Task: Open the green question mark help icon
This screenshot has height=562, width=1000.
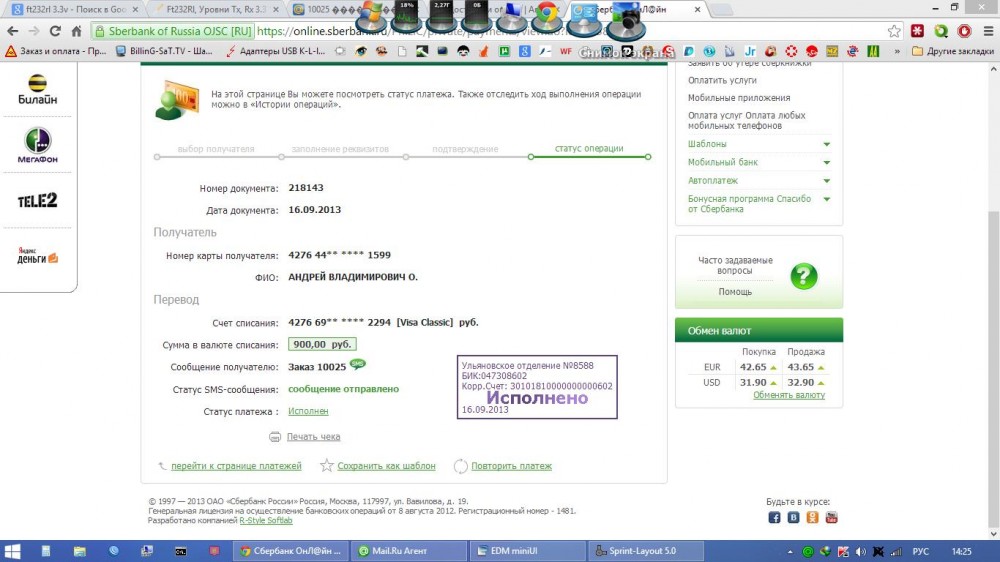Action: click(804, 276)
